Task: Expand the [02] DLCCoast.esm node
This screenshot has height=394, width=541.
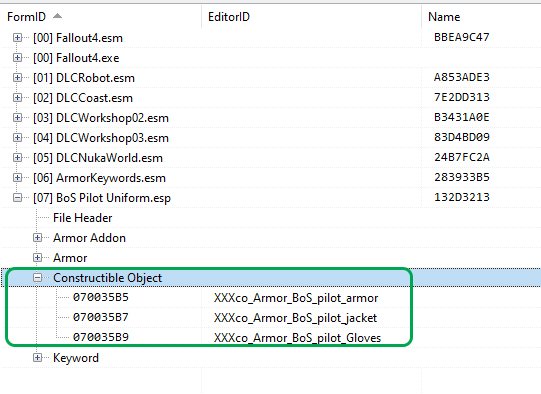Action: (17, 98)
